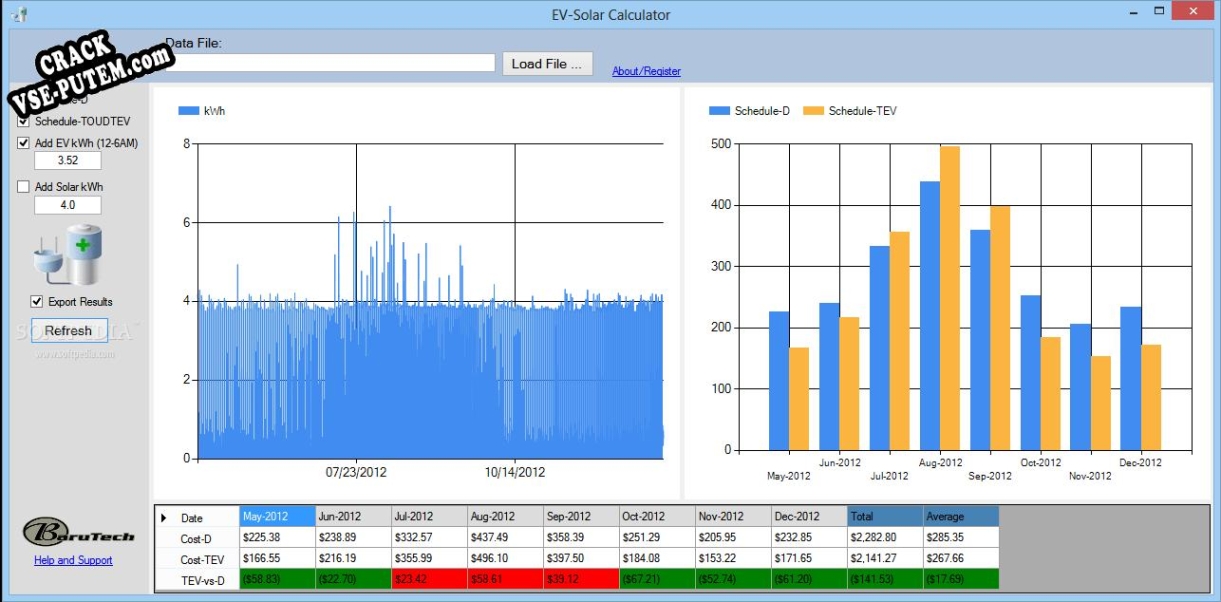Enable the Add Solar kWh checkbox
The width and height of the screenshot is (1221, 602).
click(x=24, y=187)
